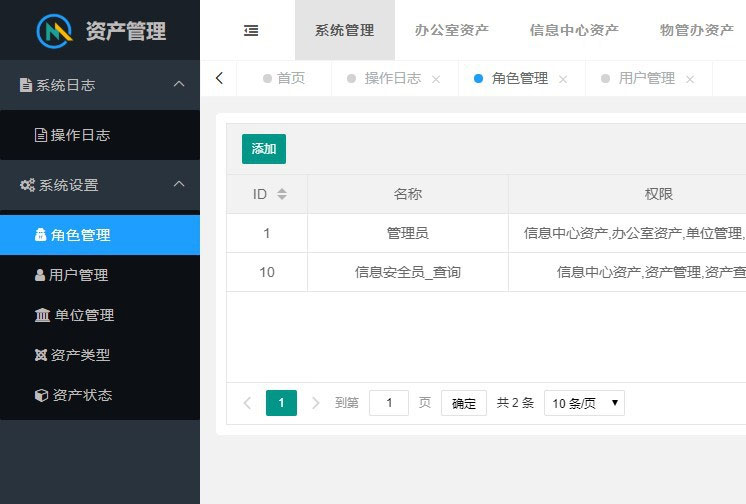Image resolution: width=746 pixels, height=504 pixels.
Task: Click the page number input field
Action: (x=389, y=403)
